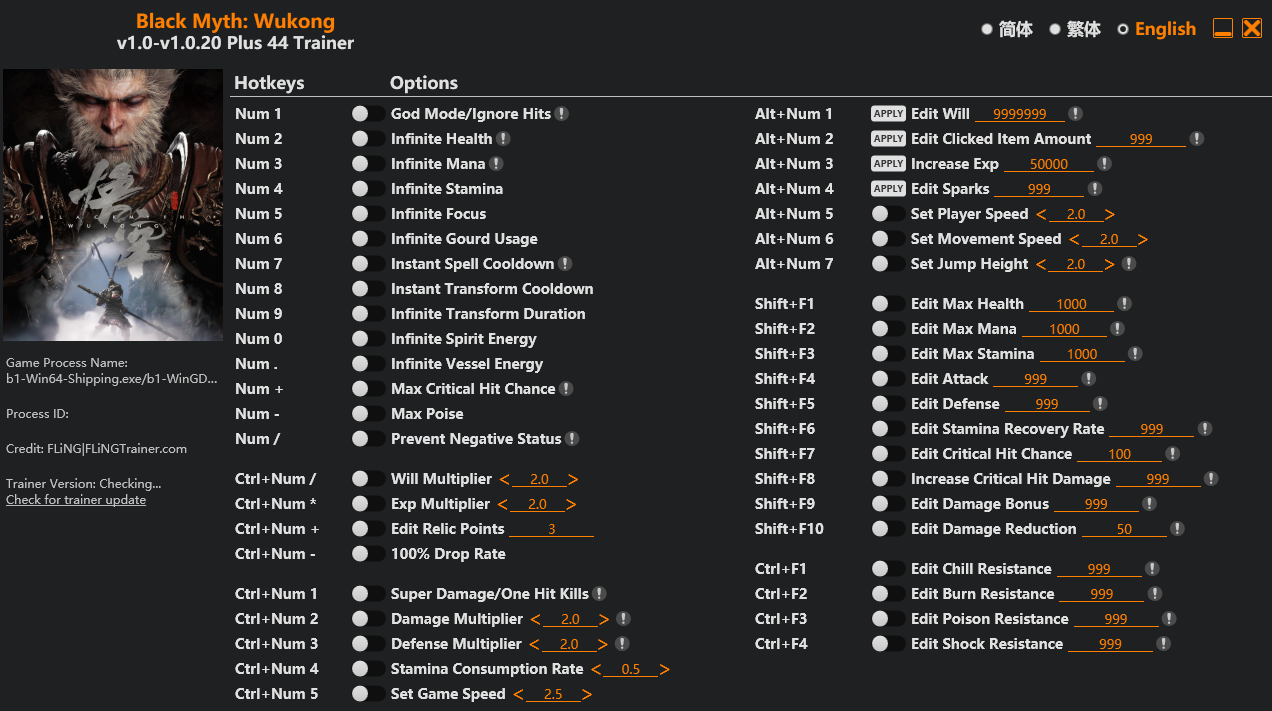
Task: Click info icon on Damage Multiplier row
Action: click(x=623, y=619)
